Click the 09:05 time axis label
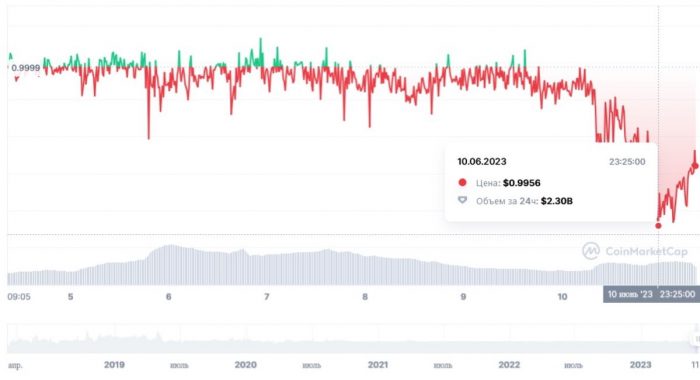 point(19,296)
